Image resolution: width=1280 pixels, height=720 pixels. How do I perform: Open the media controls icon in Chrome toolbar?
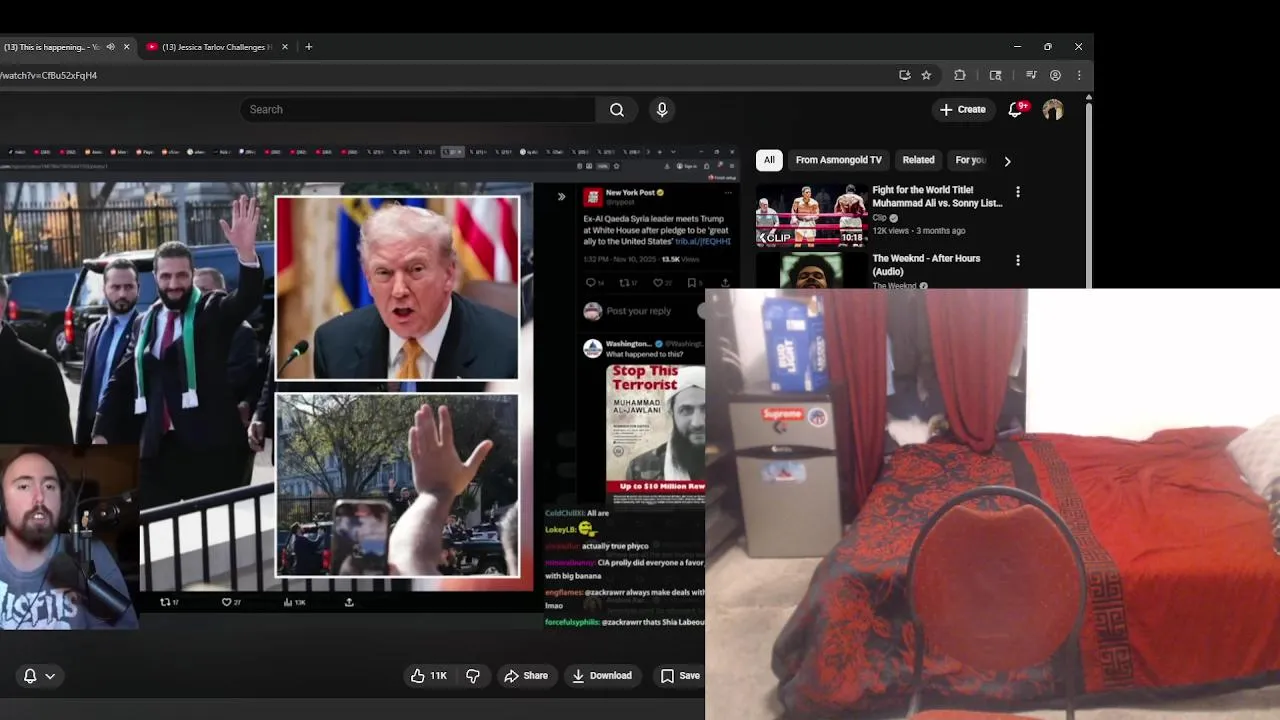pos(1031,75)
